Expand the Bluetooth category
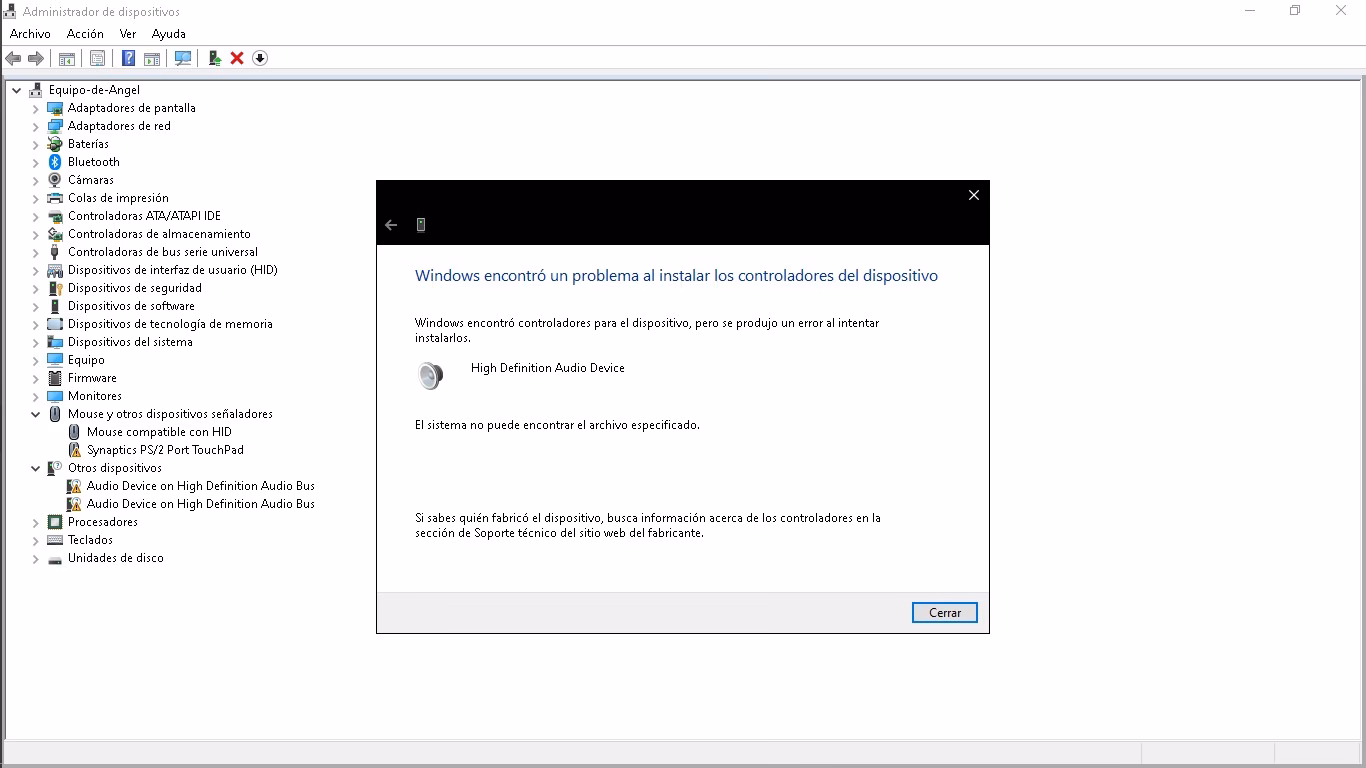Screen dimensions: 1366x768 pyautogui.click(x=36, y=162)
